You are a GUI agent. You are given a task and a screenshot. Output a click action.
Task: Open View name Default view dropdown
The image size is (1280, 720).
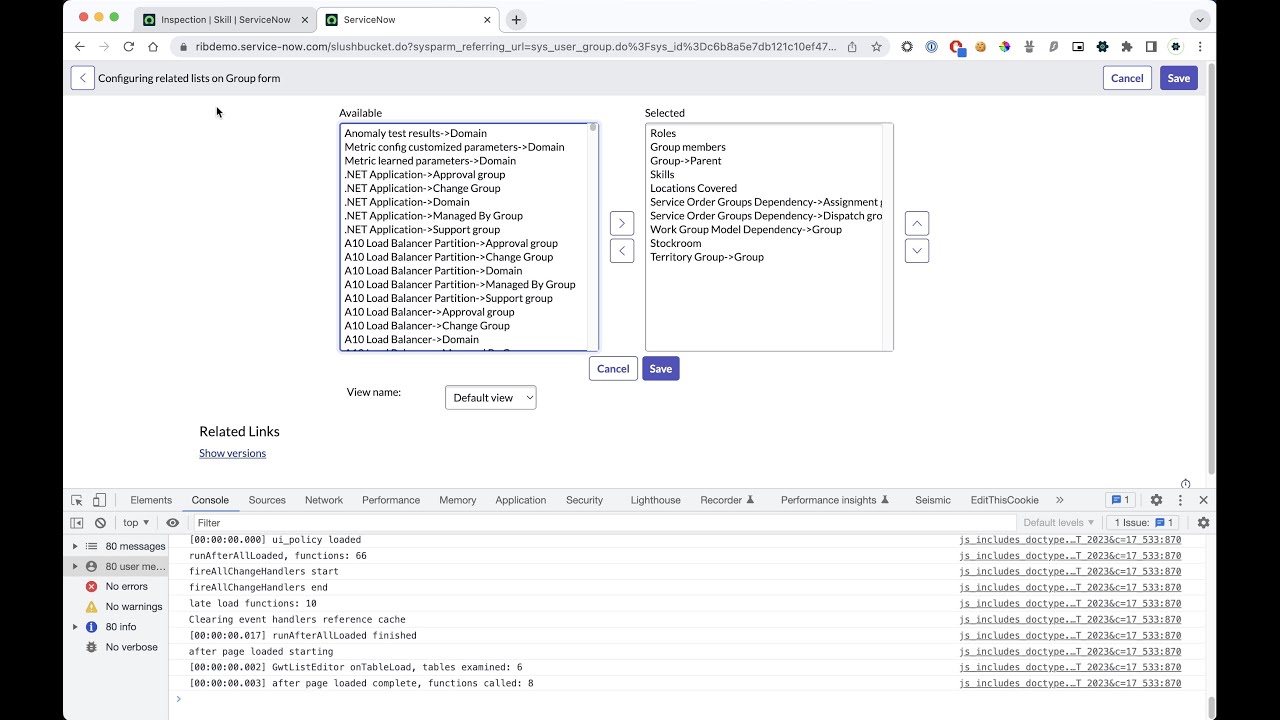[x=490, y=398]
